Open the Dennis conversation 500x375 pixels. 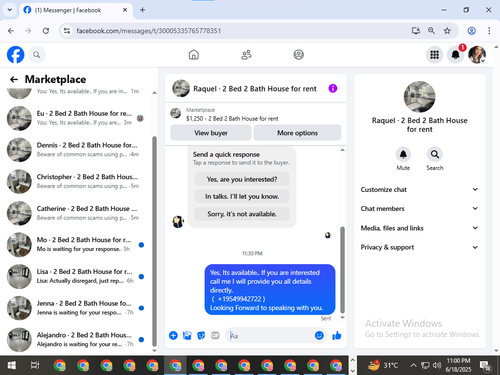(77, 150)
